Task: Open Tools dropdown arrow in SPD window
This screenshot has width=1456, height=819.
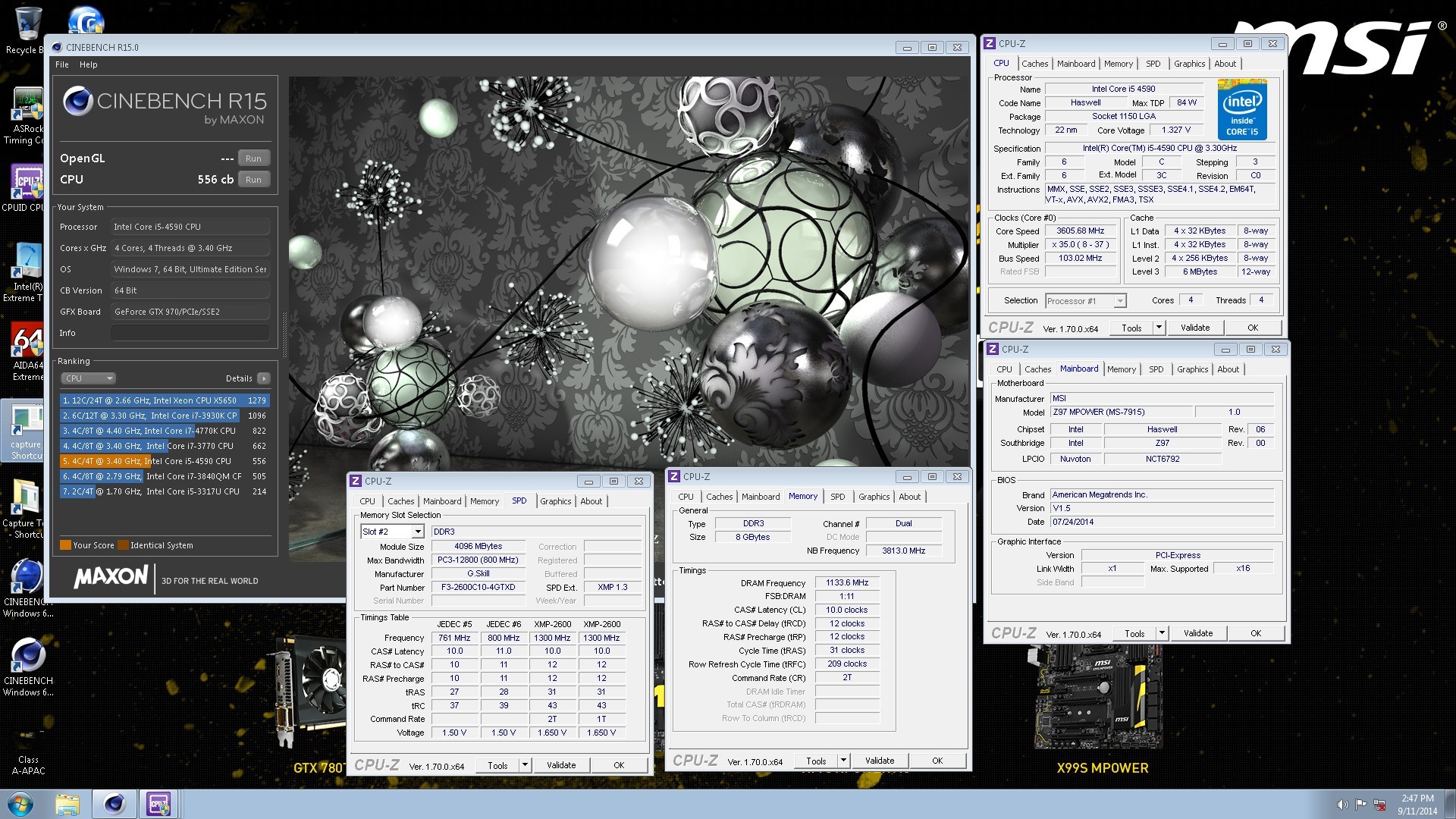Action: tap(524, 765)
